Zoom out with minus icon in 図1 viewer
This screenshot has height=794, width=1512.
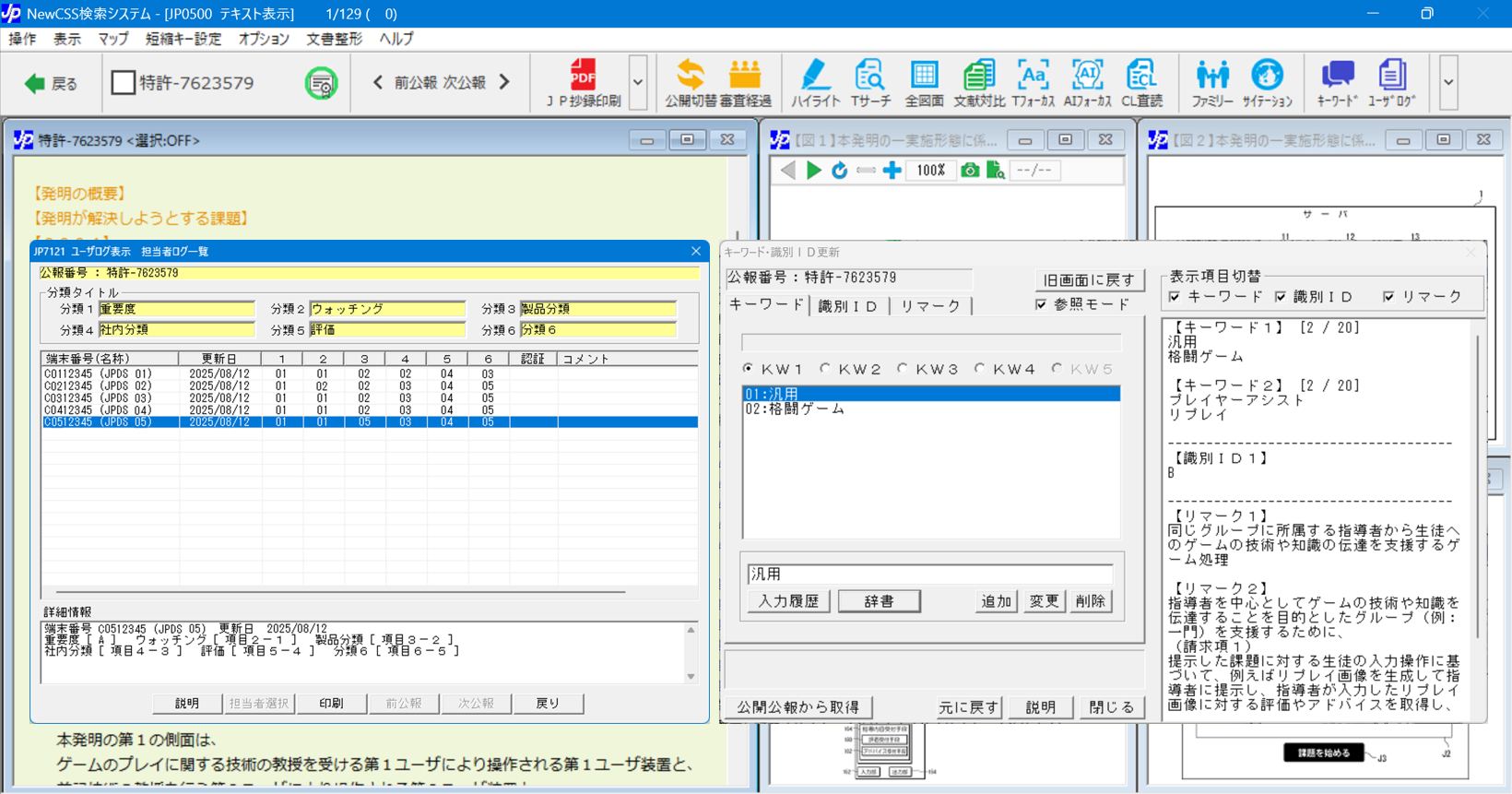click(866, 171)
